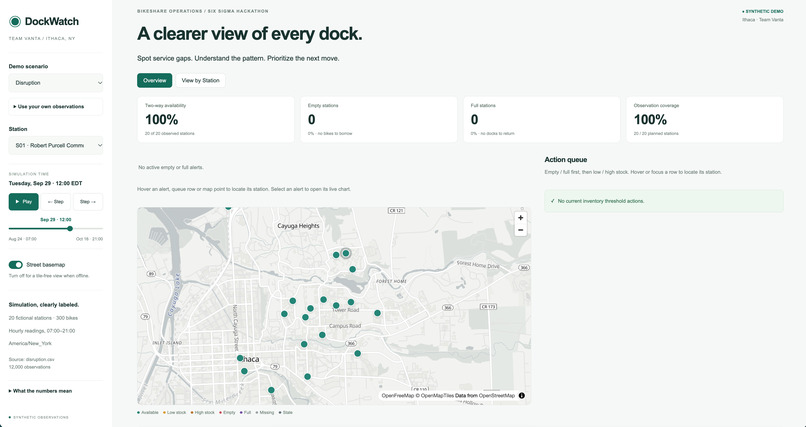
Task: Click the station marker overlapping the Ithaca label
Action: (240, 358)
